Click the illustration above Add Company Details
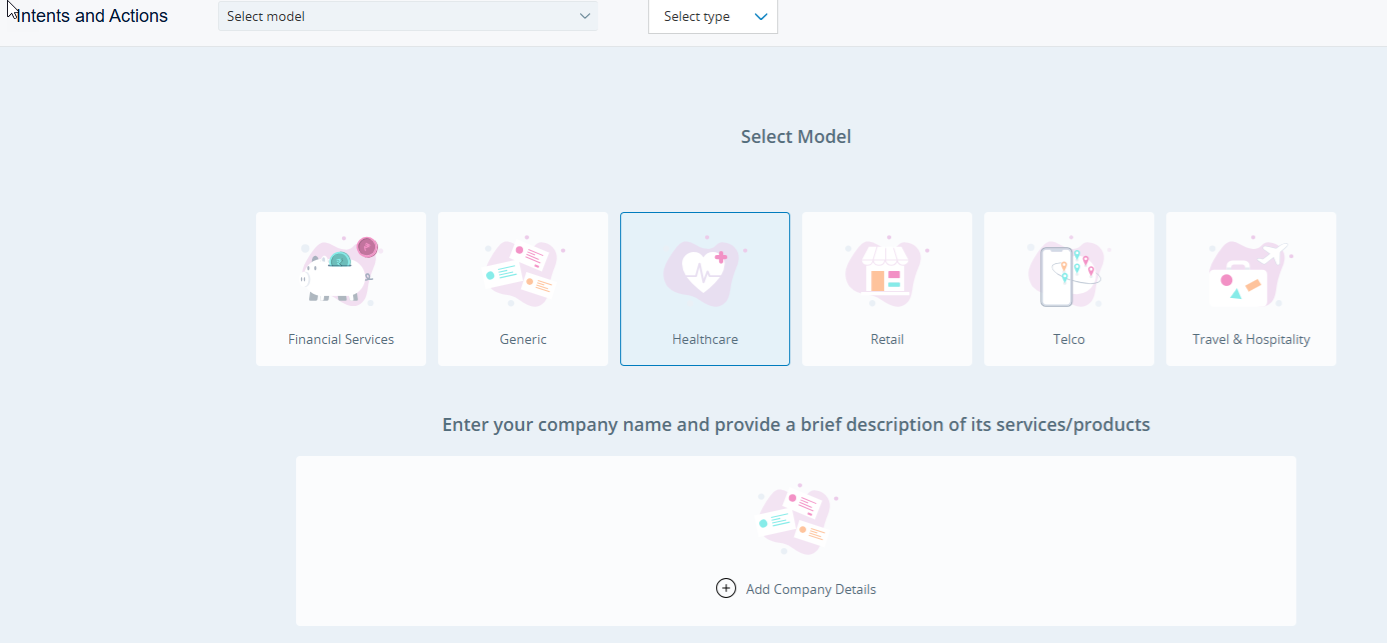The image size is (1387, 643). [796, 517]
